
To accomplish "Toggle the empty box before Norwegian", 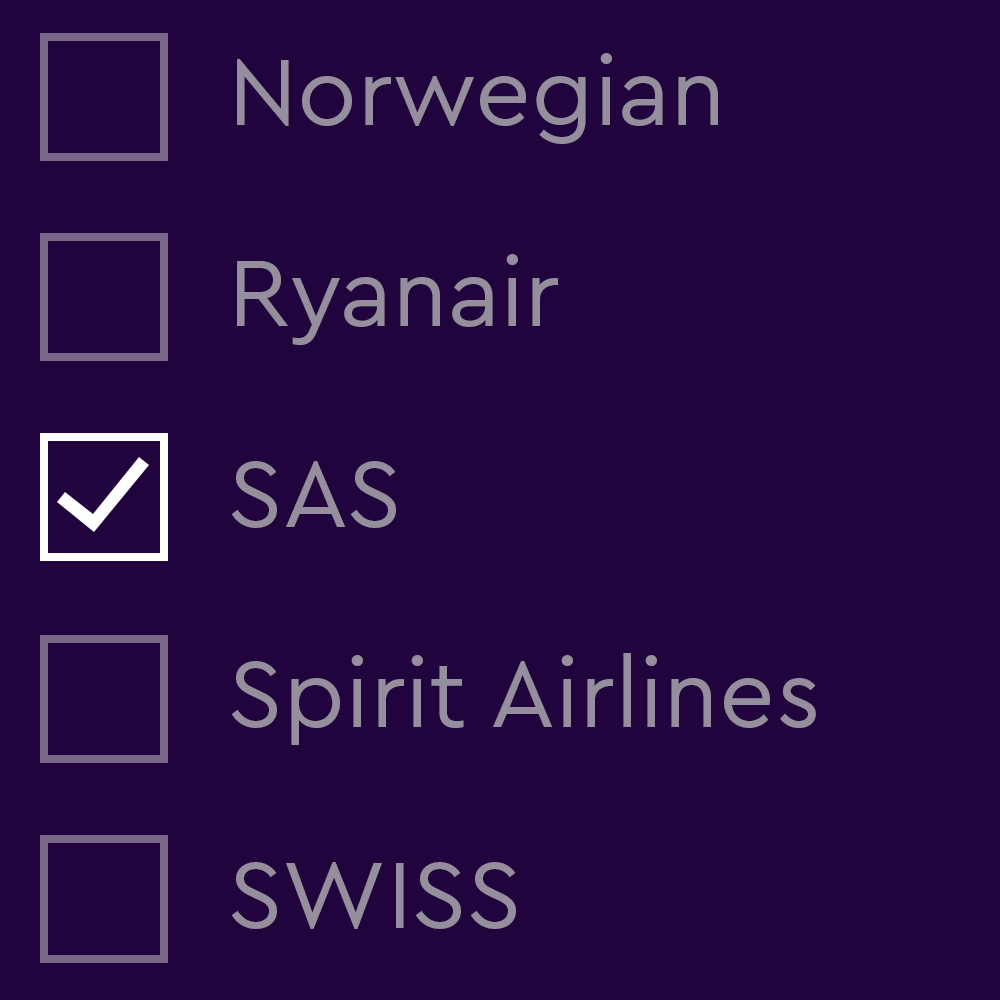I will 104,97.
